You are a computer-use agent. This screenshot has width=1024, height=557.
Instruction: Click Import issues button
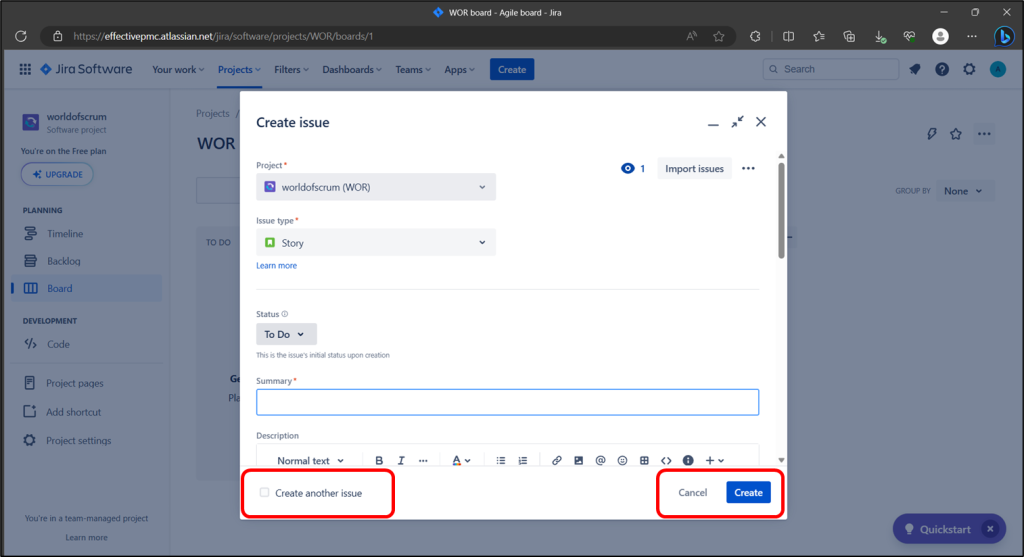[x=694, y=168]
